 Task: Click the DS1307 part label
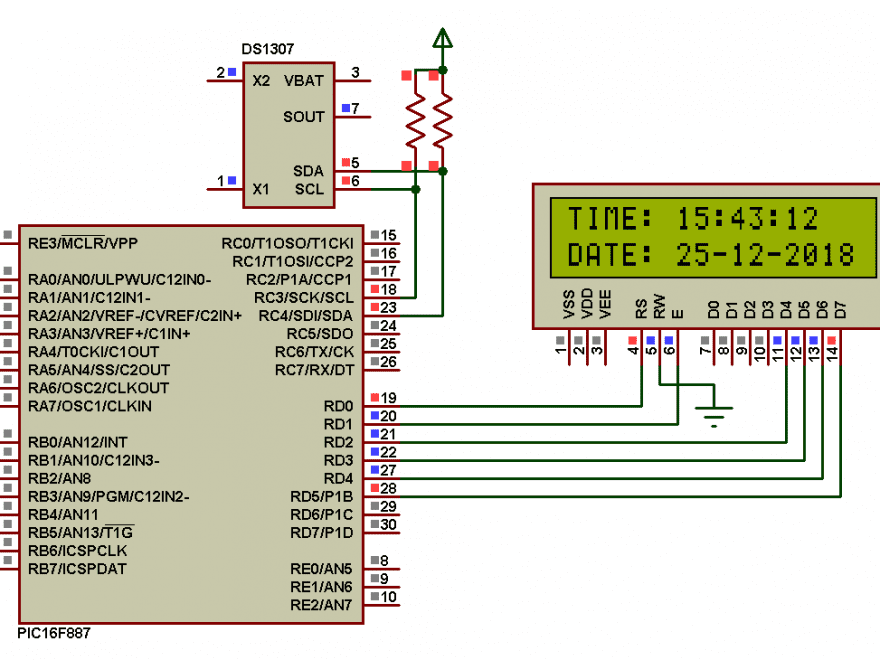[267, 49]
